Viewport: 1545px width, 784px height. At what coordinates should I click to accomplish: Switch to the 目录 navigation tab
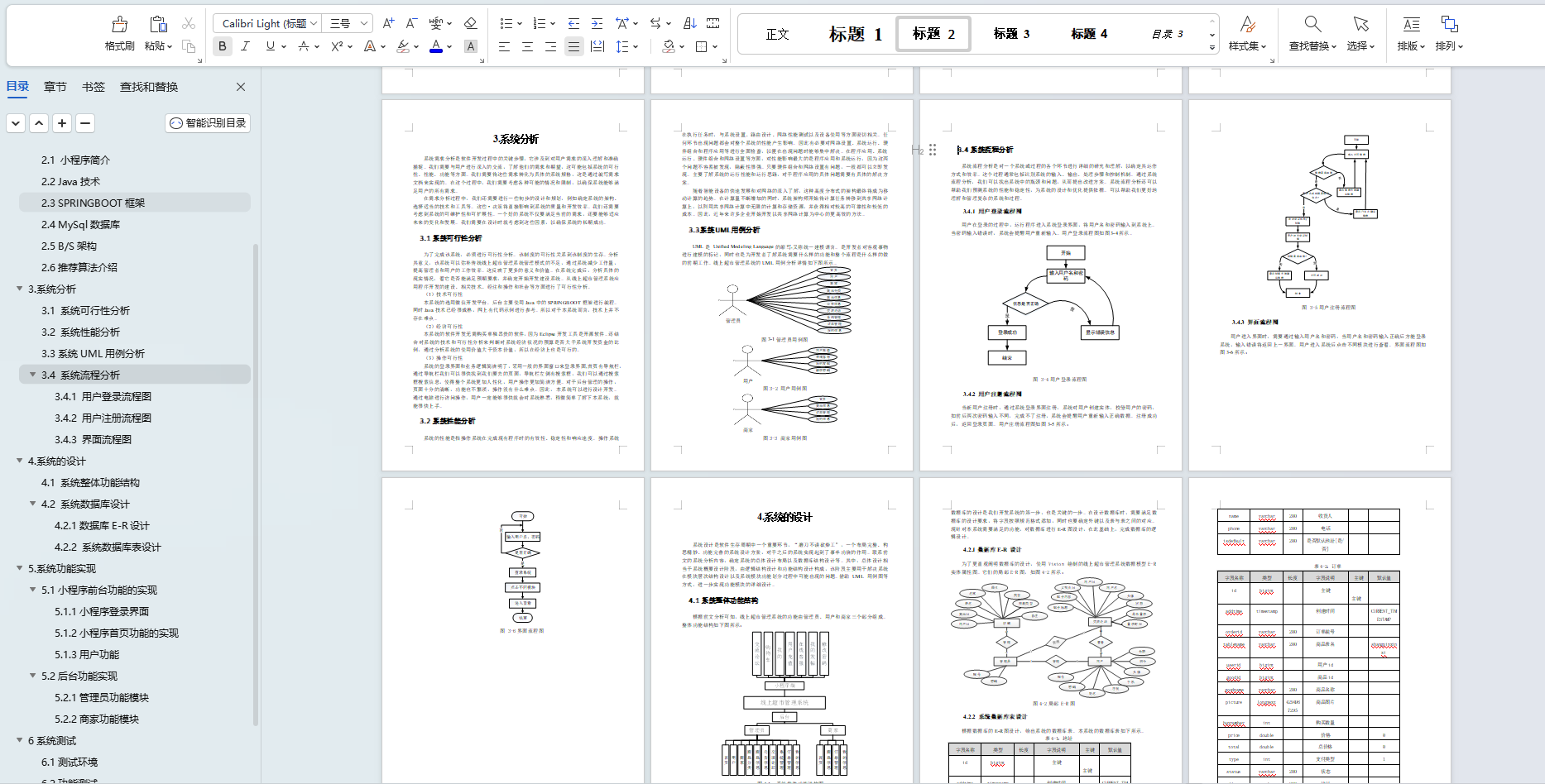[17, 86]
